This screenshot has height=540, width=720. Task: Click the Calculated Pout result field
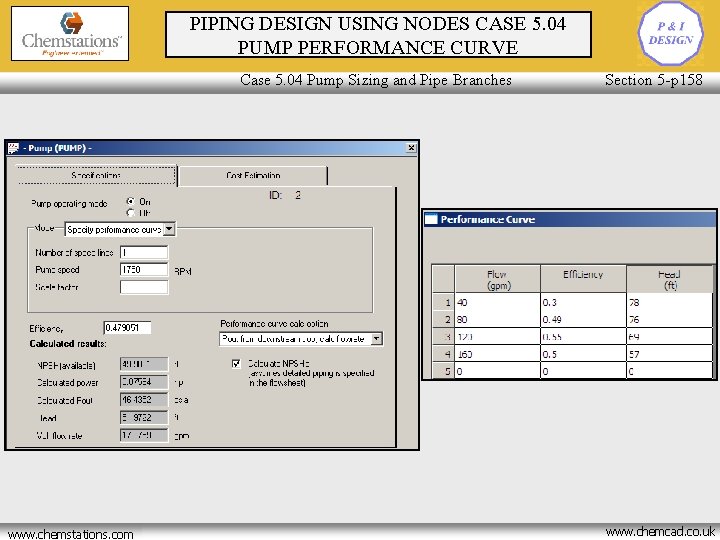[144, 400]
